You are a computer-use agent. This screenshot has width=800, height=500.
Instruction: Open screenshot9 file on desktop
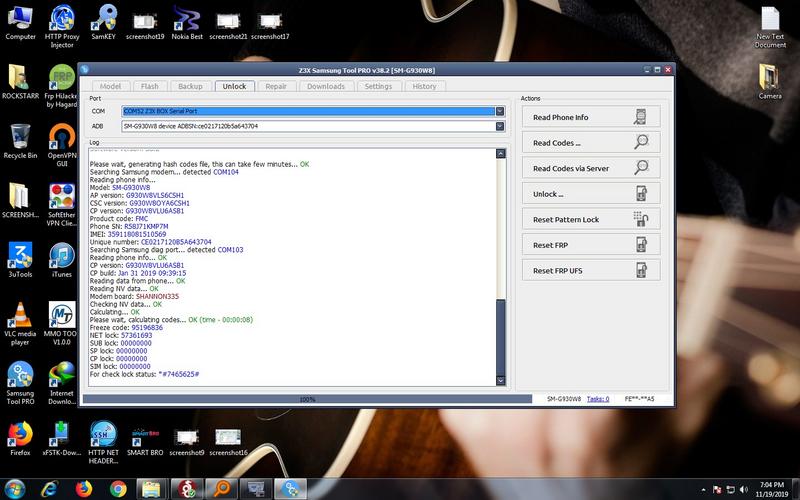[187, 442]
